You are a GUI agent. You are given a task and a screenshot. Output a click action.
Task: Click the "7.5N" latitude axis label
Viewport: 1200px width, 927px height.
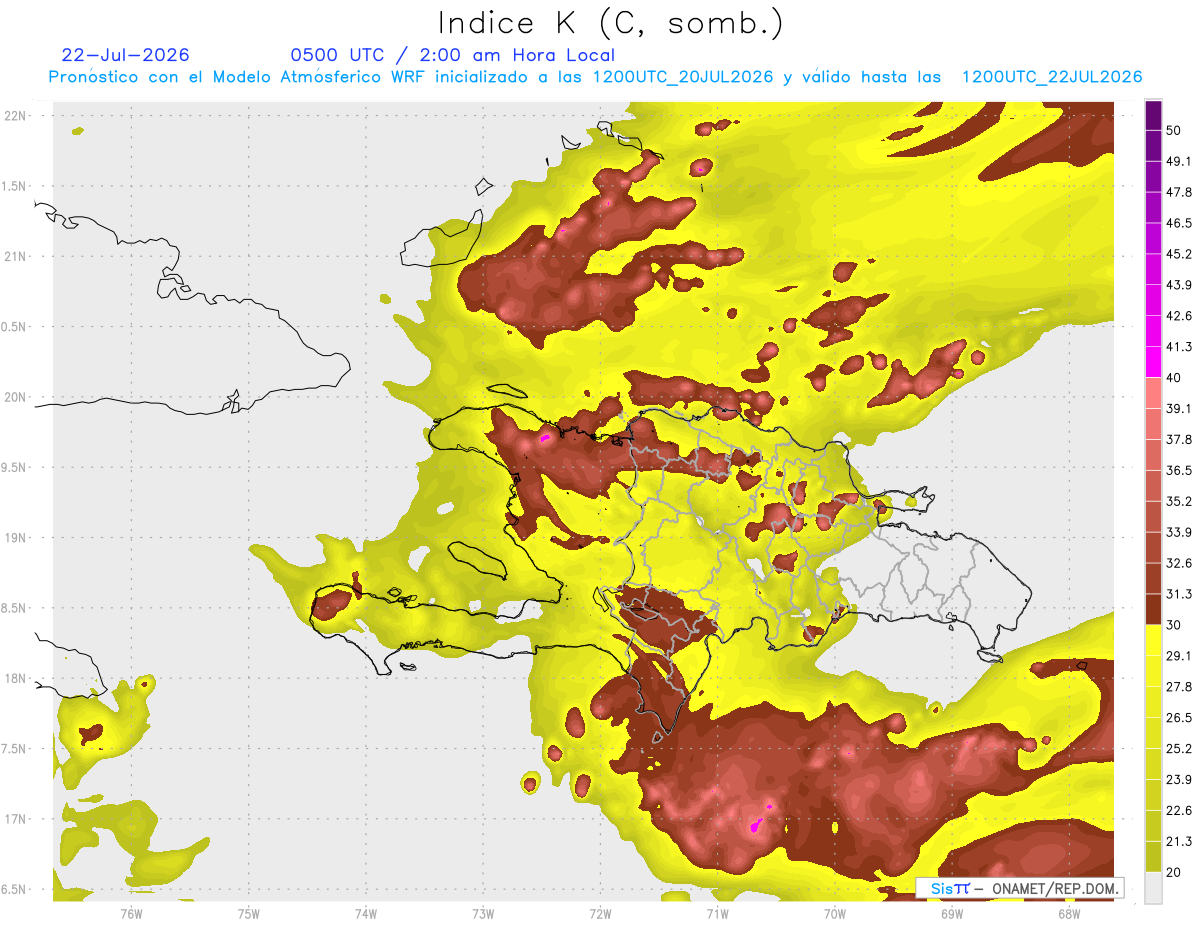tap(14, 748)
